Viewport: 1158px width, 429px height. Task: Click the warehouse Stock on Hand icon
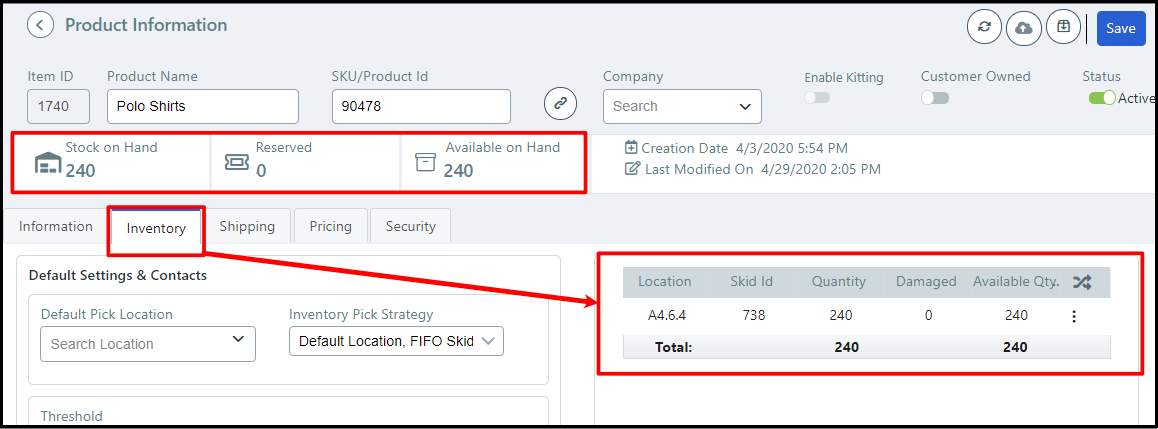[x=48, y=162]
